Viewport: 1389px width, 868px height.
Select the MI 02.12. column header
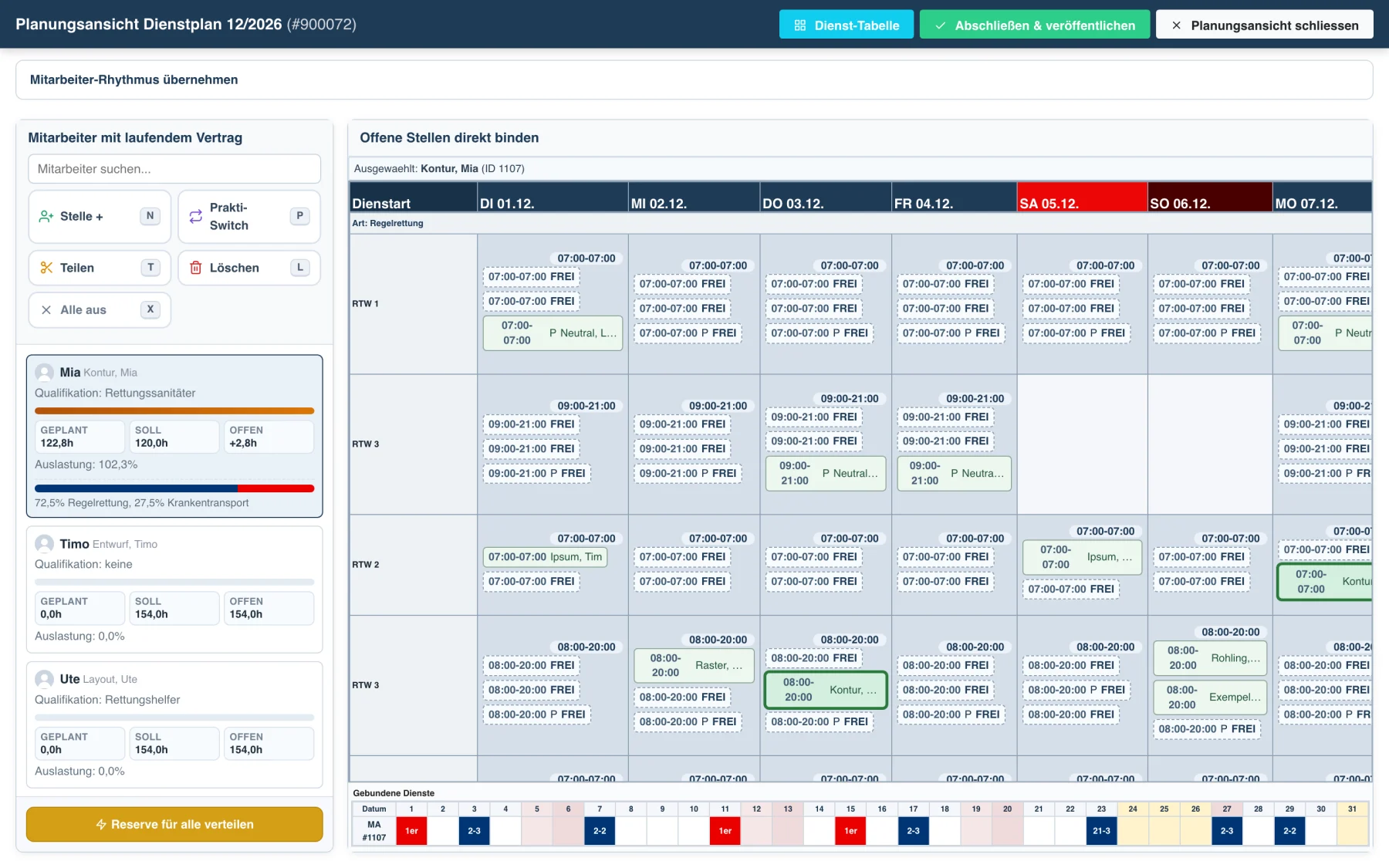694,198
